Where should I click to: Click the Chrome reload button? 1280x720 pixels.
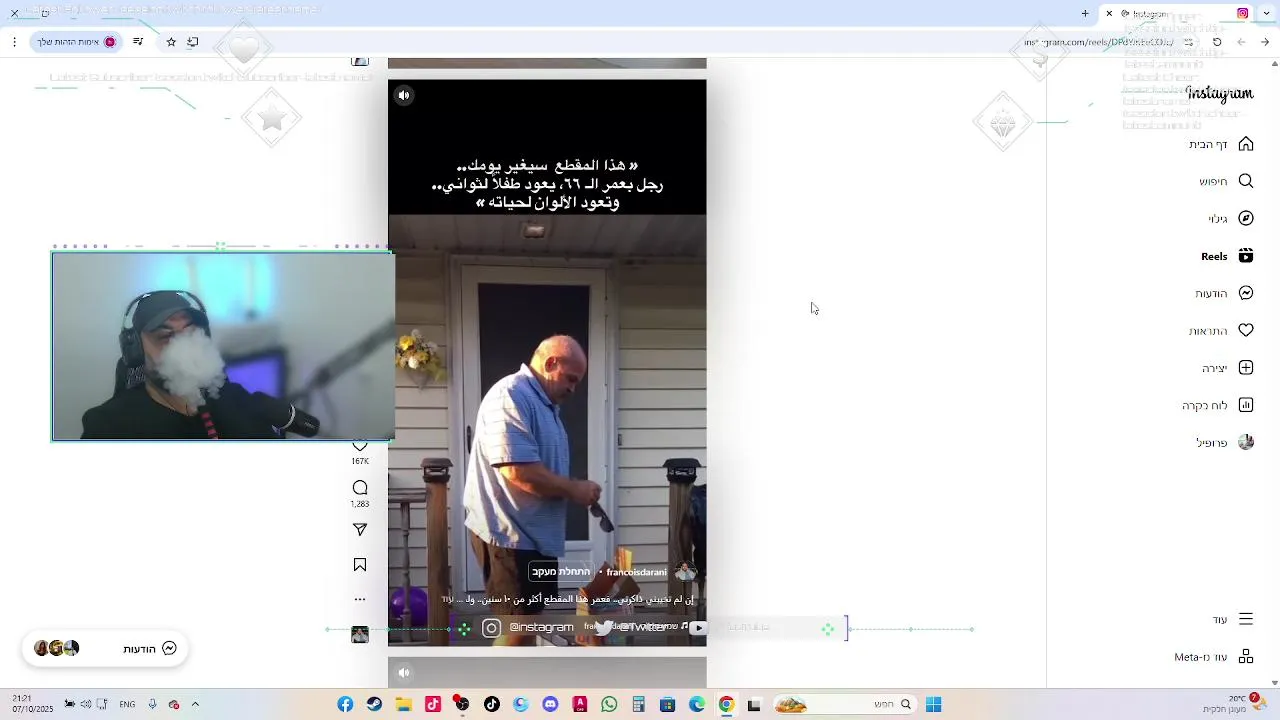point(1217,42)
